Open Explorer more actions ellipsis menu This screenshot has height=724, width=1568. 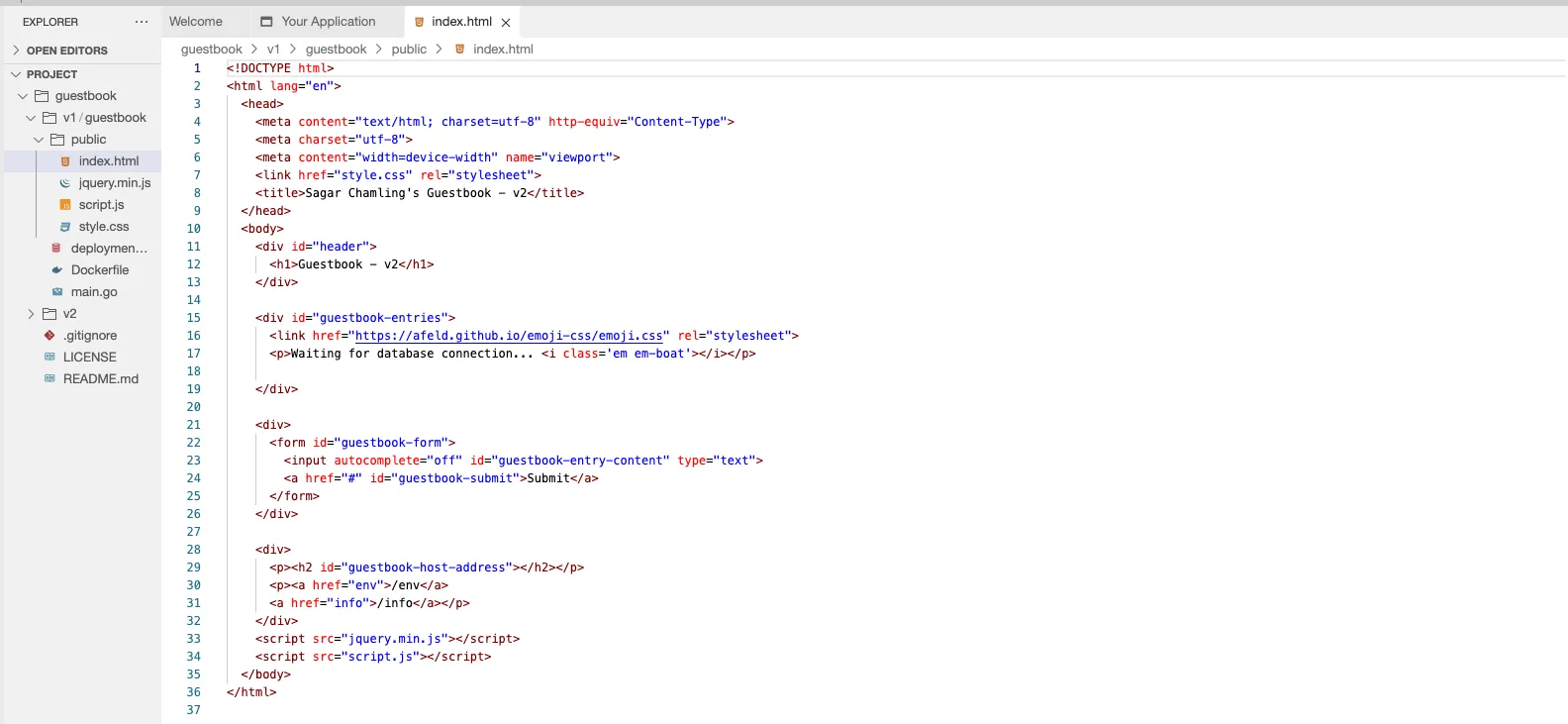[142, 22]
